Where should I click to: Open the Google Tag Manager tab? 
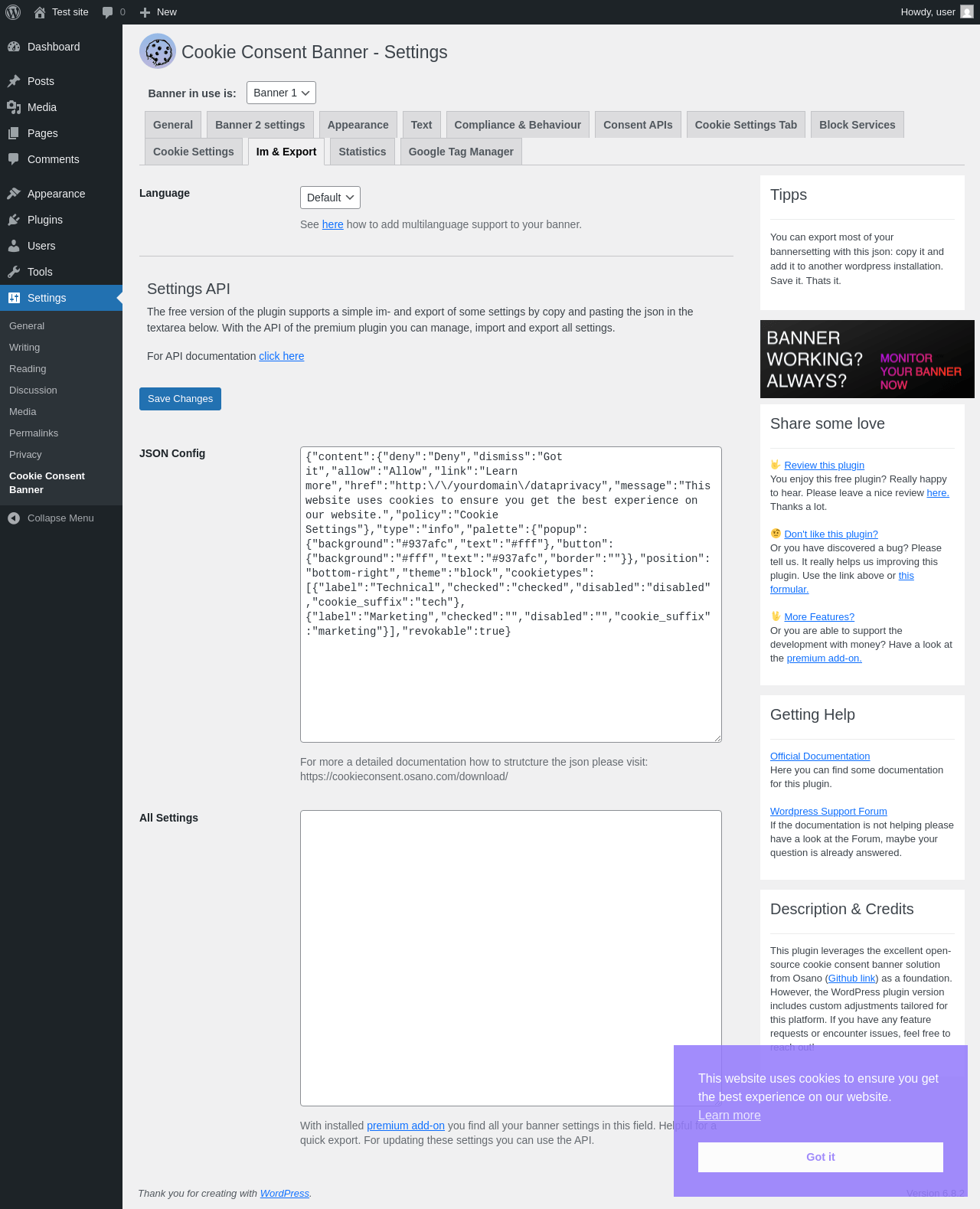(x=461, y=152)
